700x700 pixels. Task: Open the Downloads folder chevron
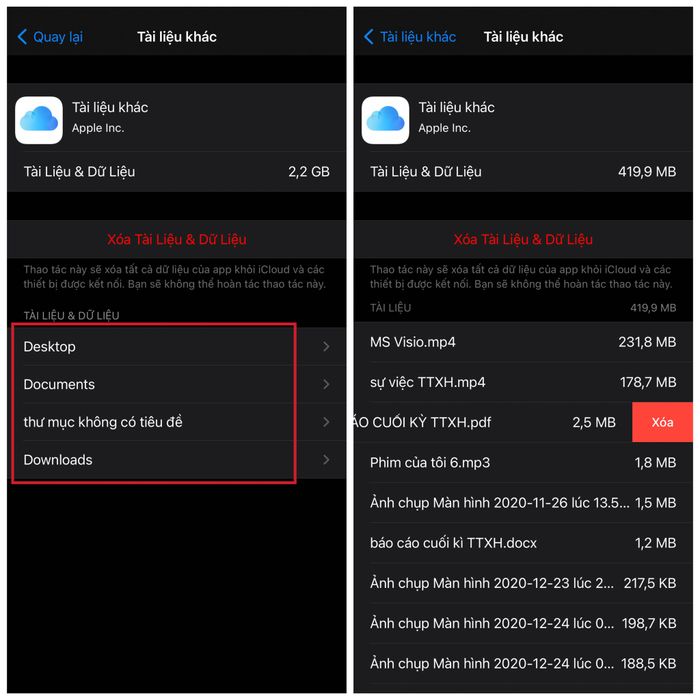click(326, 460)
